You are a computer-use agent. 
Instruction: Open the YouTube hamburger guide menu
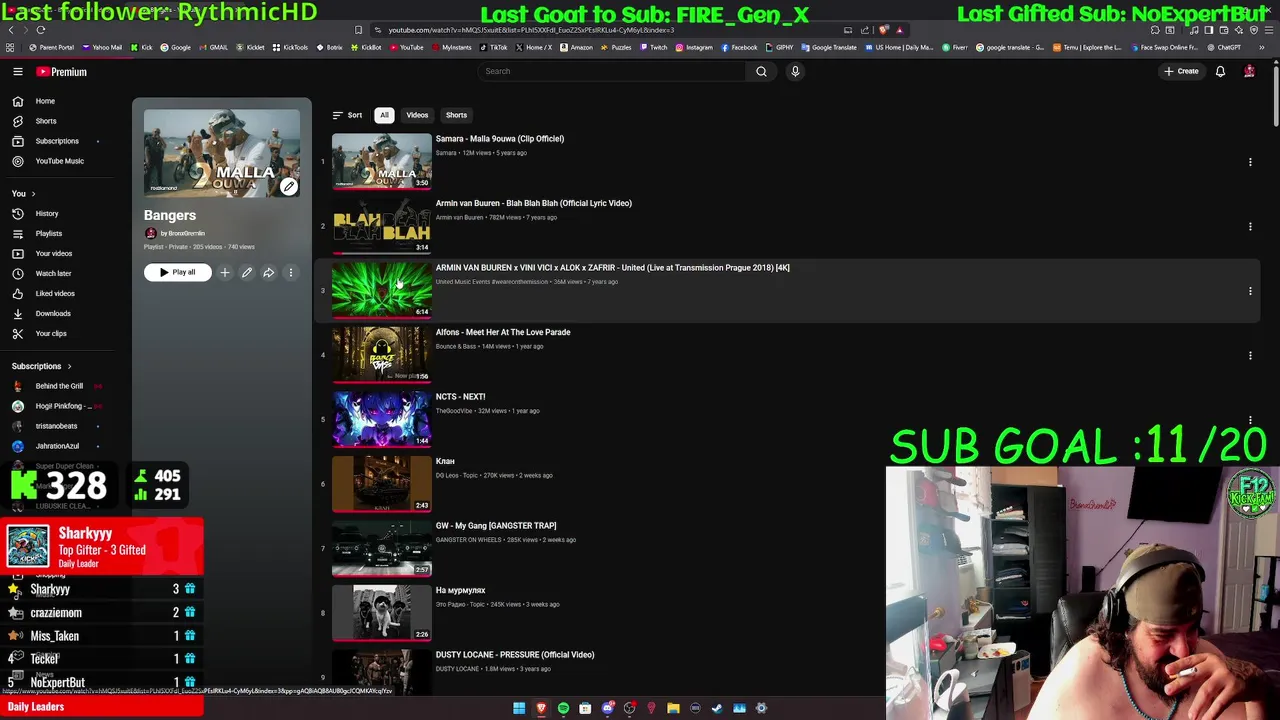click(x=18, y=72)
